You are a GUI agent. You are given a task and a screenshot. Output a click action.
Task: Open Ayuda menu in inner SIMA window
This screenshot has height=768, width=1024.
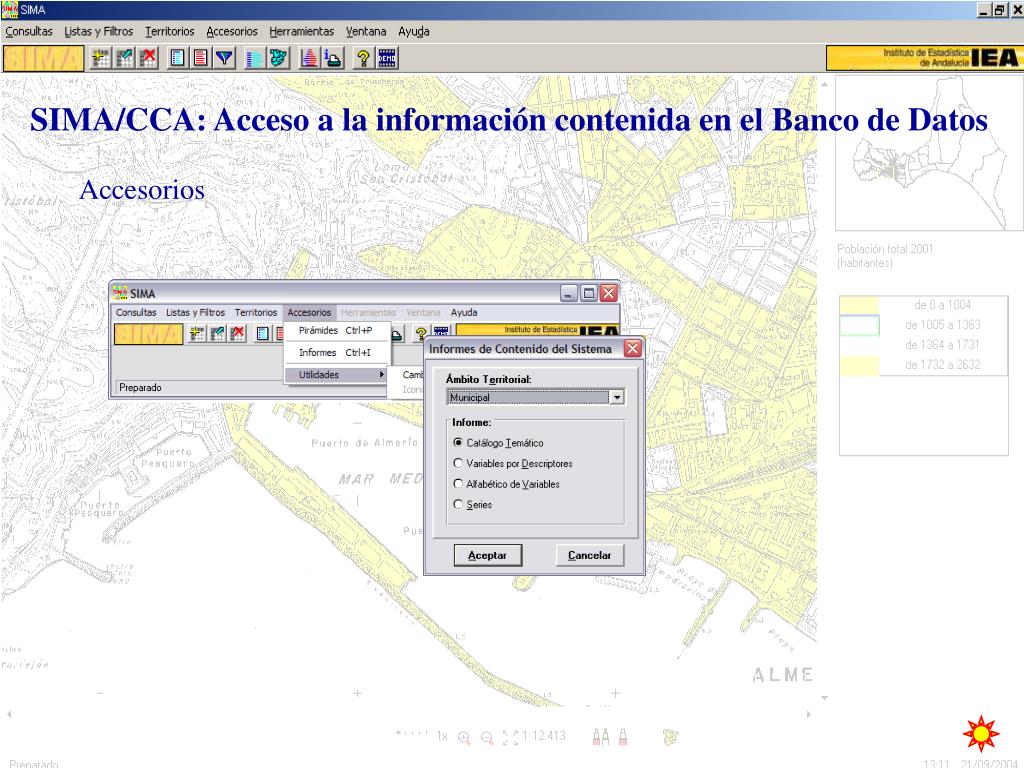[x=464, y=312]
